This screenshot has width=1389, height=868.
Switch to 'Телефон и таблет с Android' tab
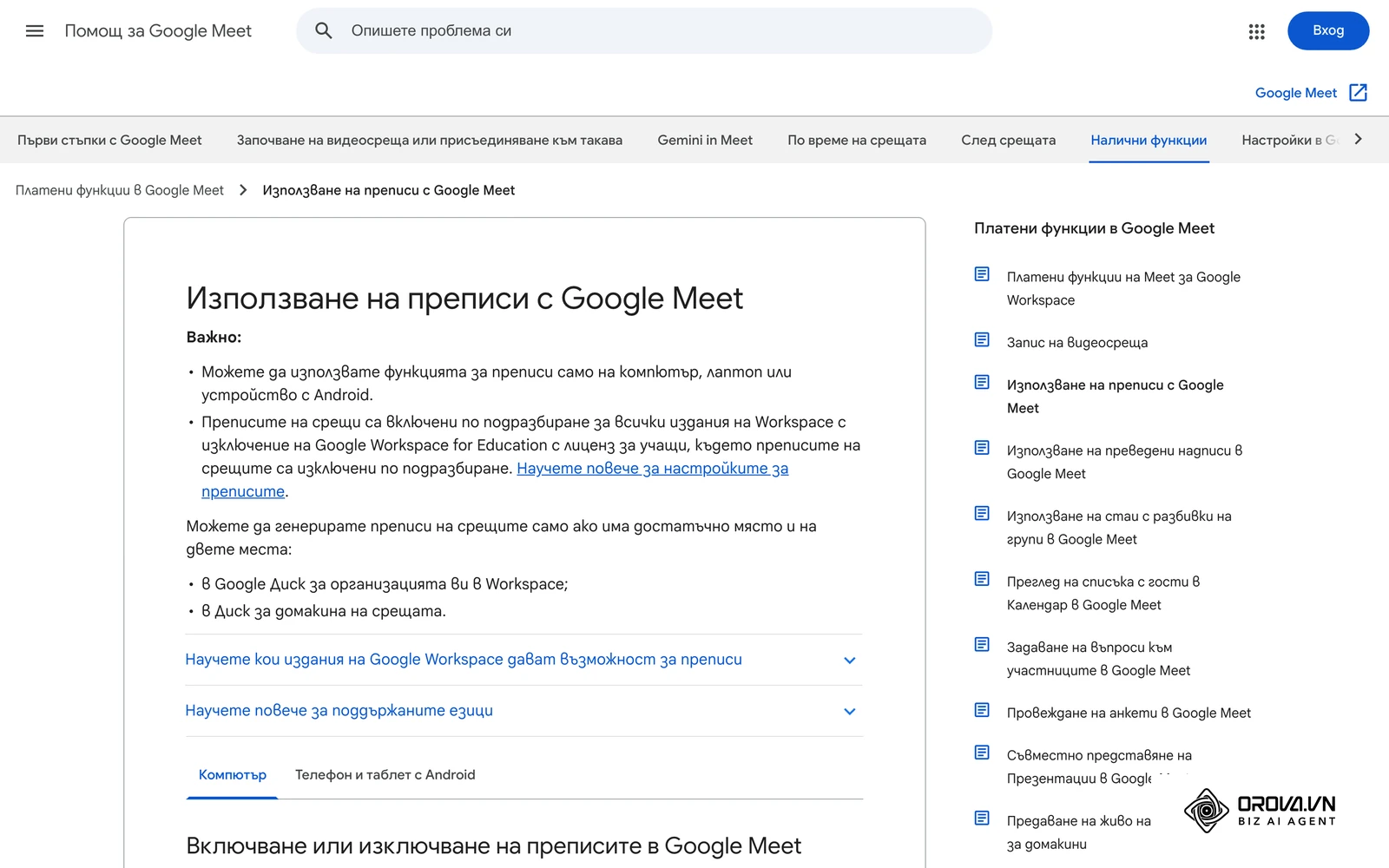coord(385,775)
